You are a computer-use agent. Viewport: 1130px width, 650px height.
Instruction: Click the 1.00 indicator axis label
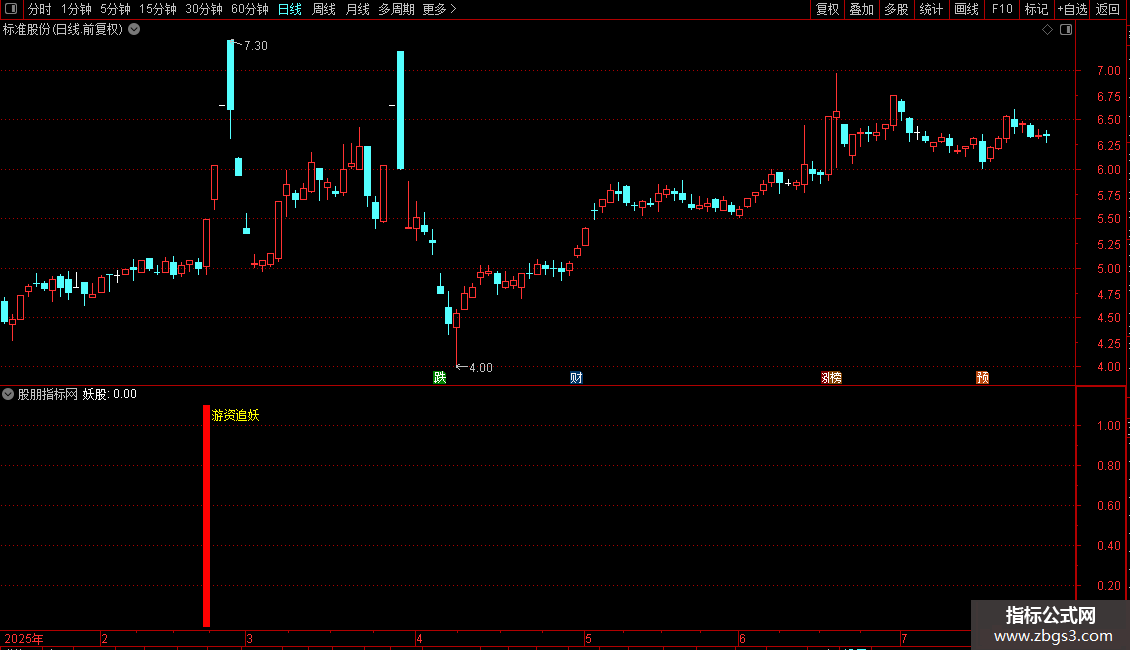(x=1108, y=426)
